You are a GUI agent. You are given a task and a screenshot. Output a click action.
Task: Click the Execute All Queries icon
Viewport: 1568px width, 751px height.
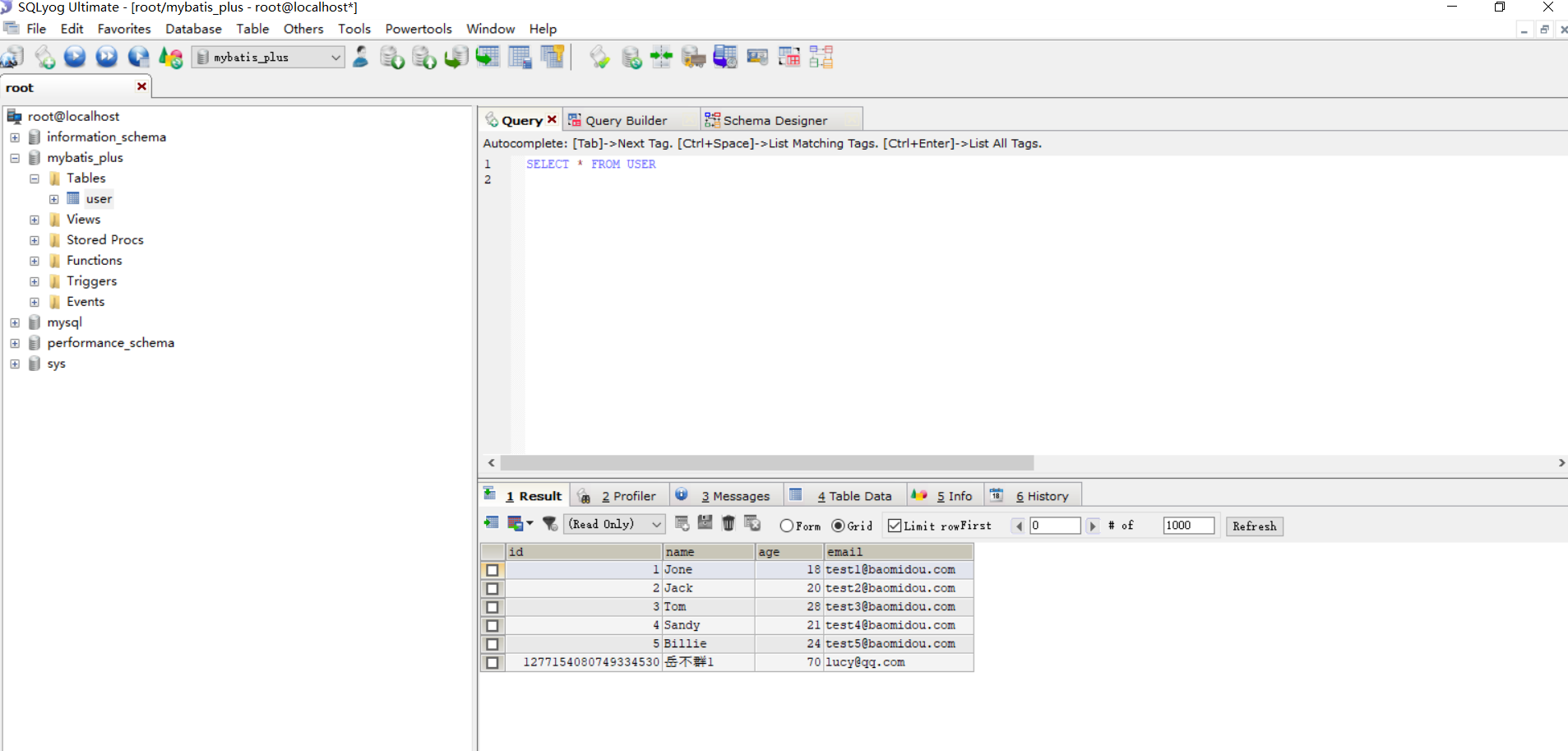click(108, 56)
